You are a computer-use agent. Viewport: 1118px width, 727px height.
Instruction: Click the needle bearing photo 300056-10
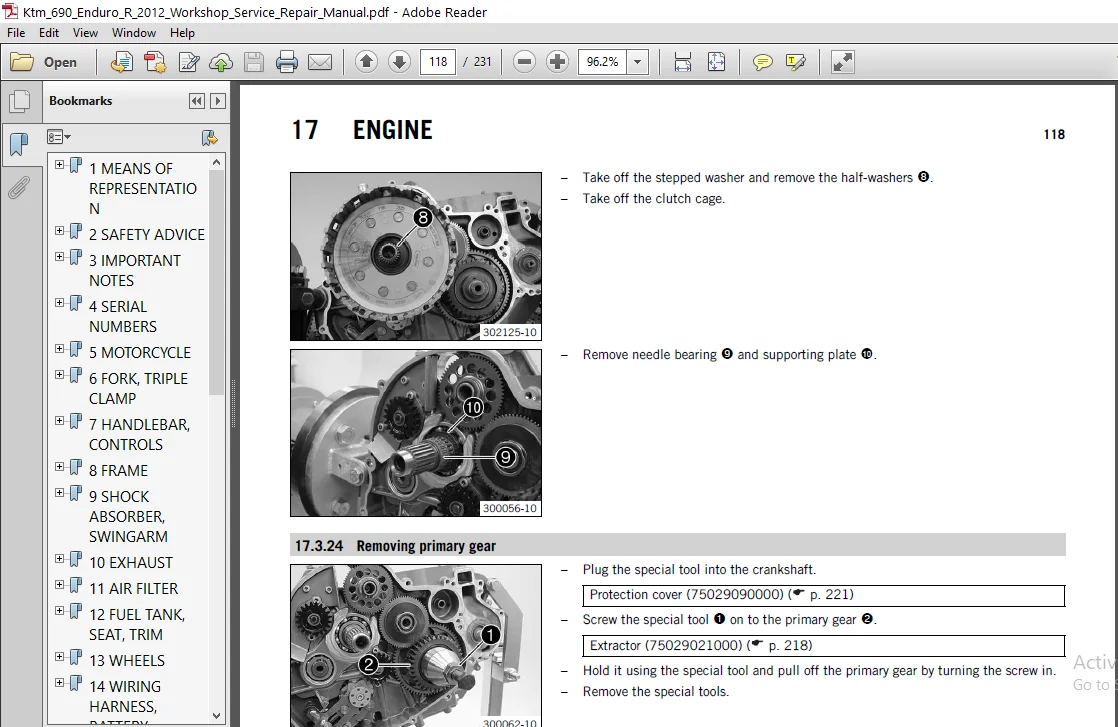point(416,433)
